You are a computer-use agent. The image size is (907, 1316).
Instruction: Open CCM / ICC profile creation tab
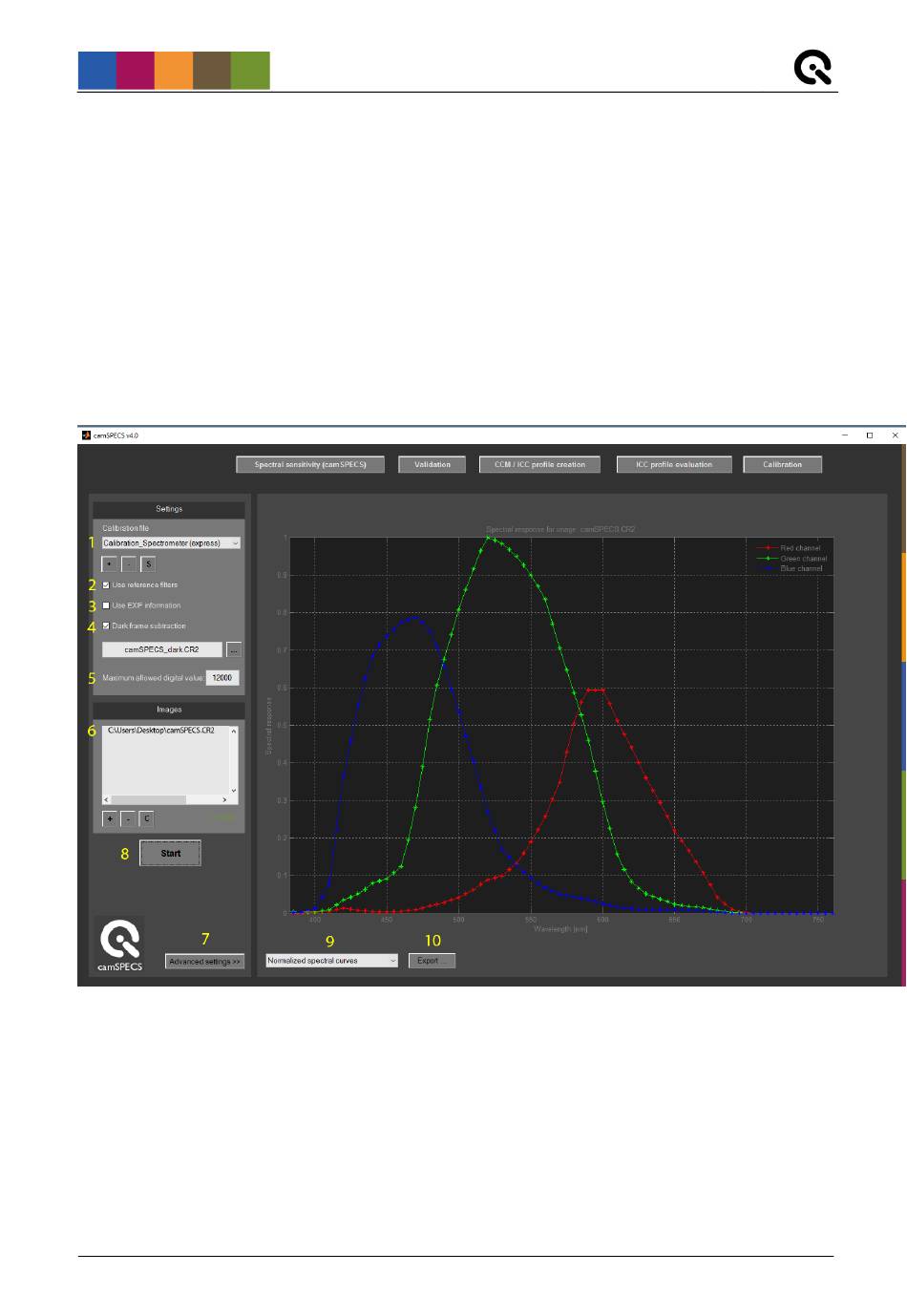pos(540,465)
